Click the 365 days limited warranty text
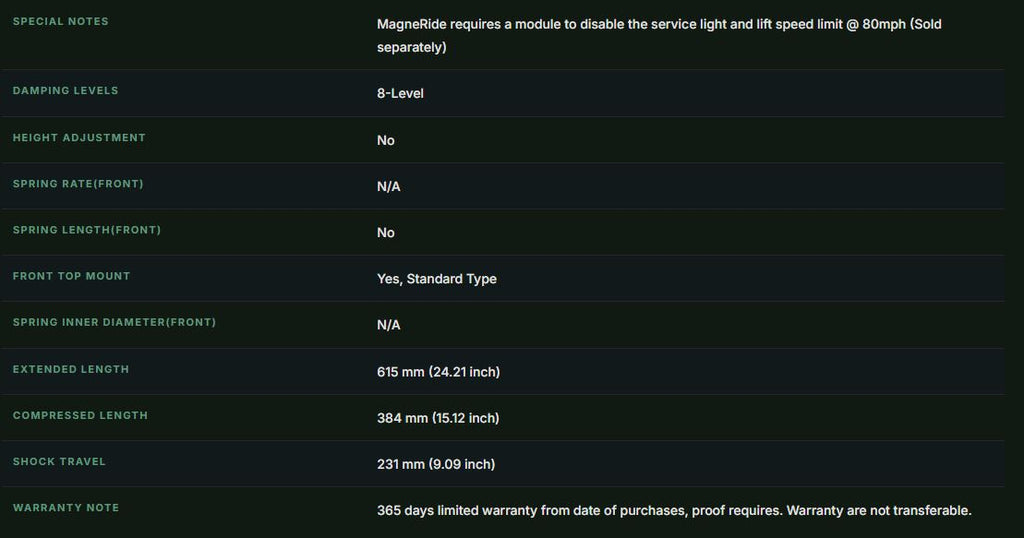 point(674,511)
